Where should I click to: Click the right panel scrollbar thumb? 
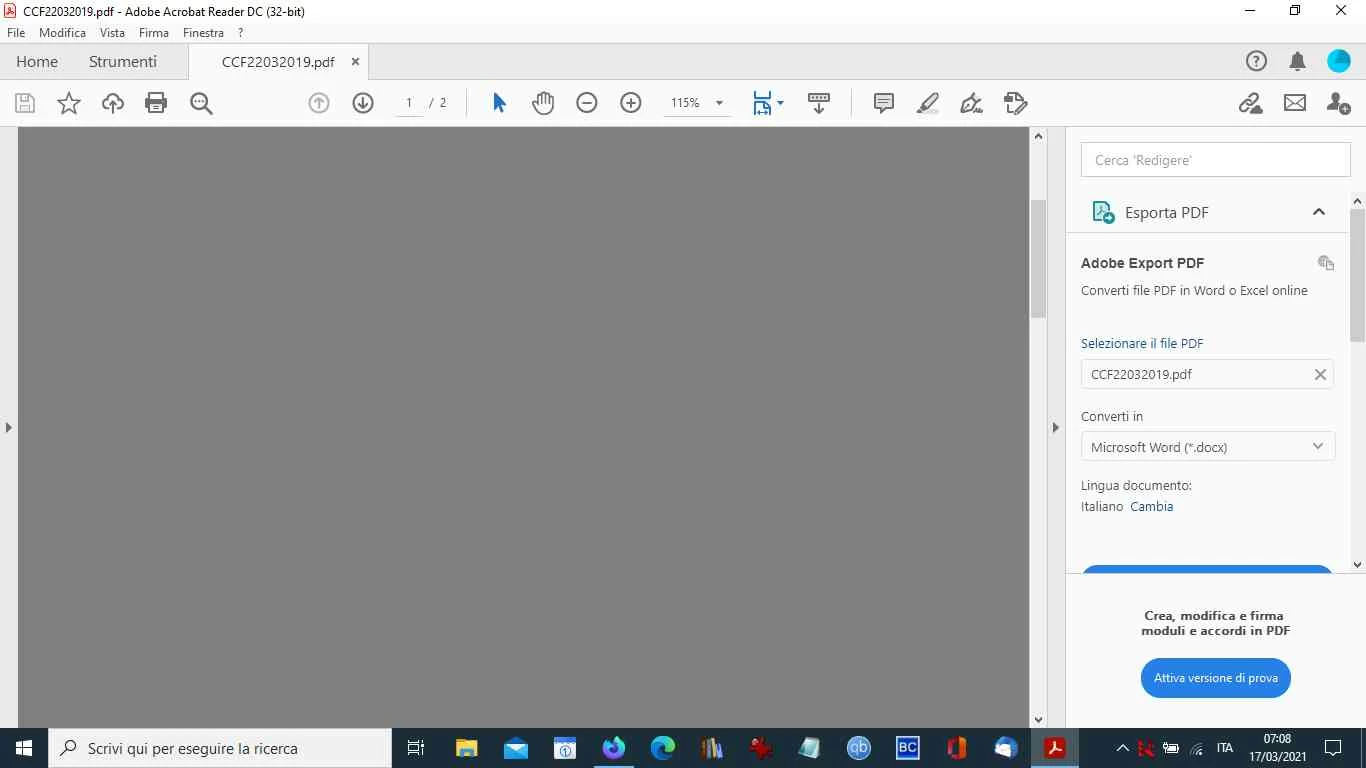pos(1358,275)
